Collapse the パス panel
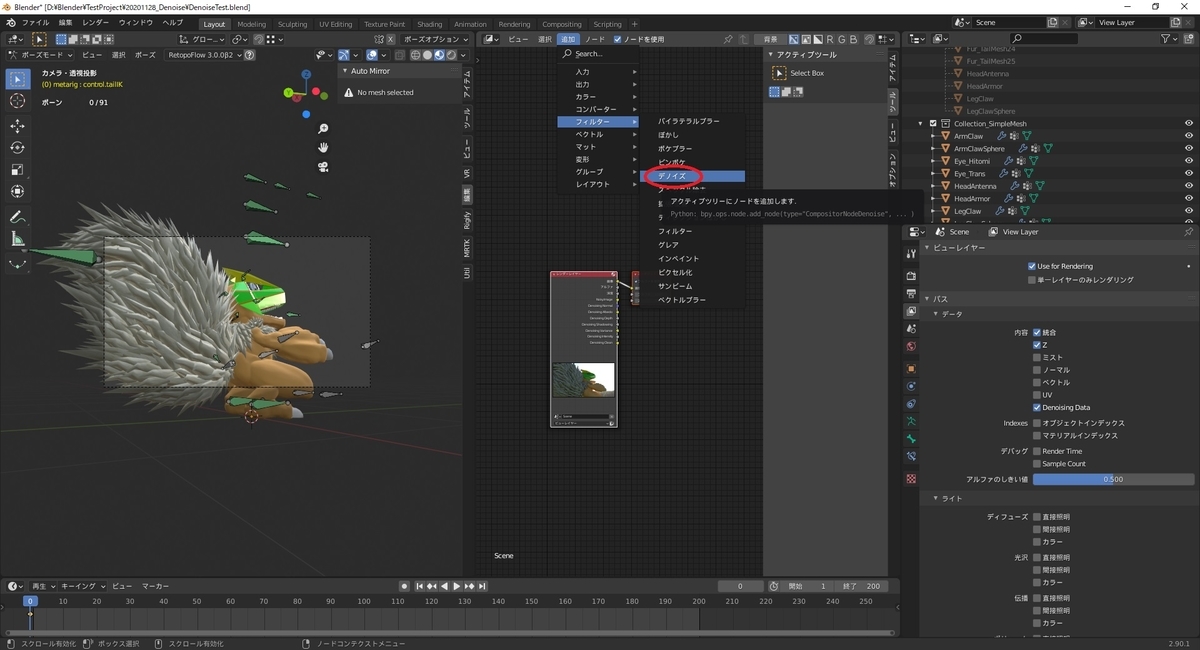Viewport: 1200px width, 650px height. (927, 299)
